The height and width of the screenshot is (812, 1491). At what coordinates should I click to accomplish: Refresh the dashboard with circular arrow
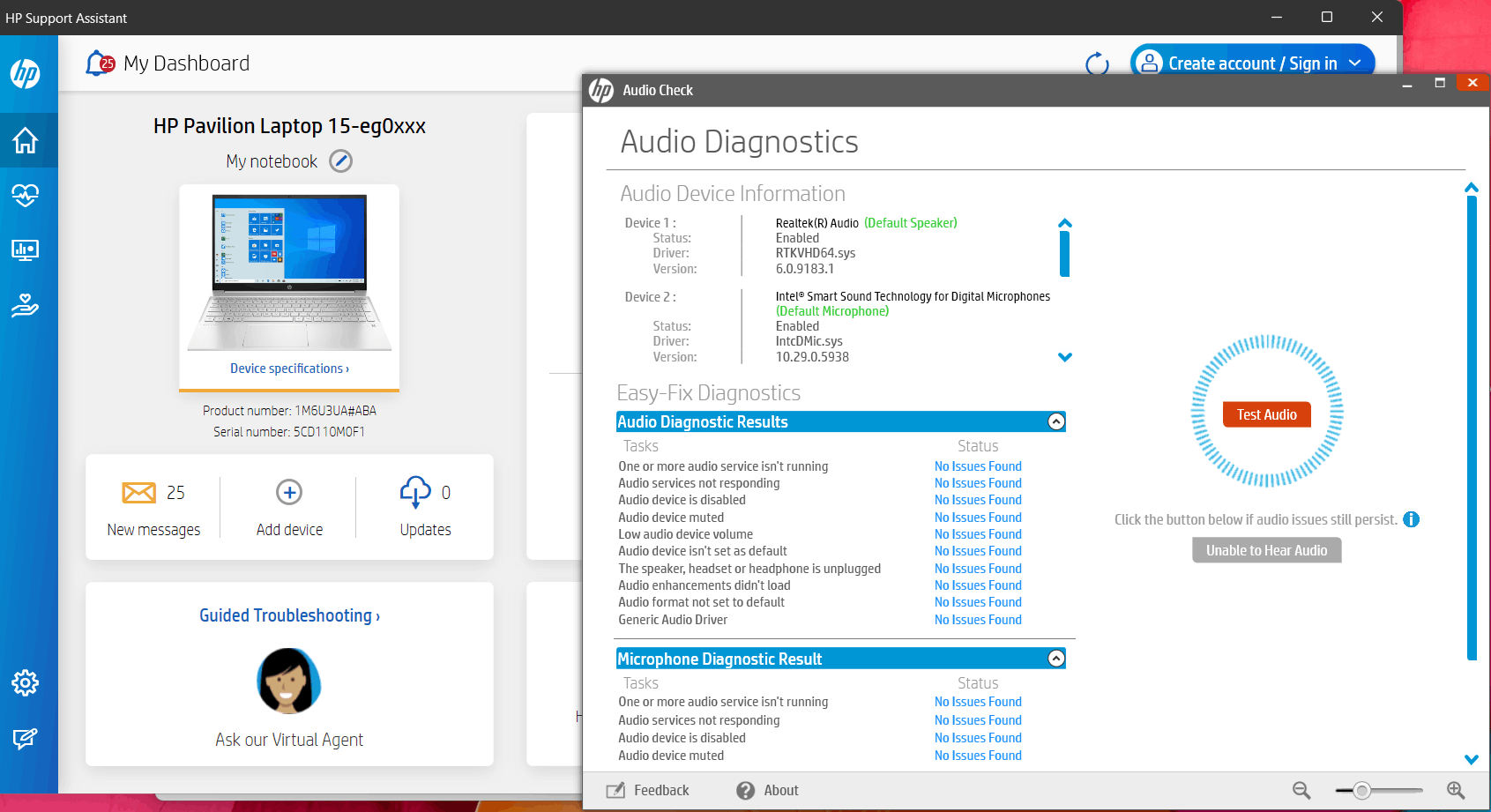[1097, 63]
